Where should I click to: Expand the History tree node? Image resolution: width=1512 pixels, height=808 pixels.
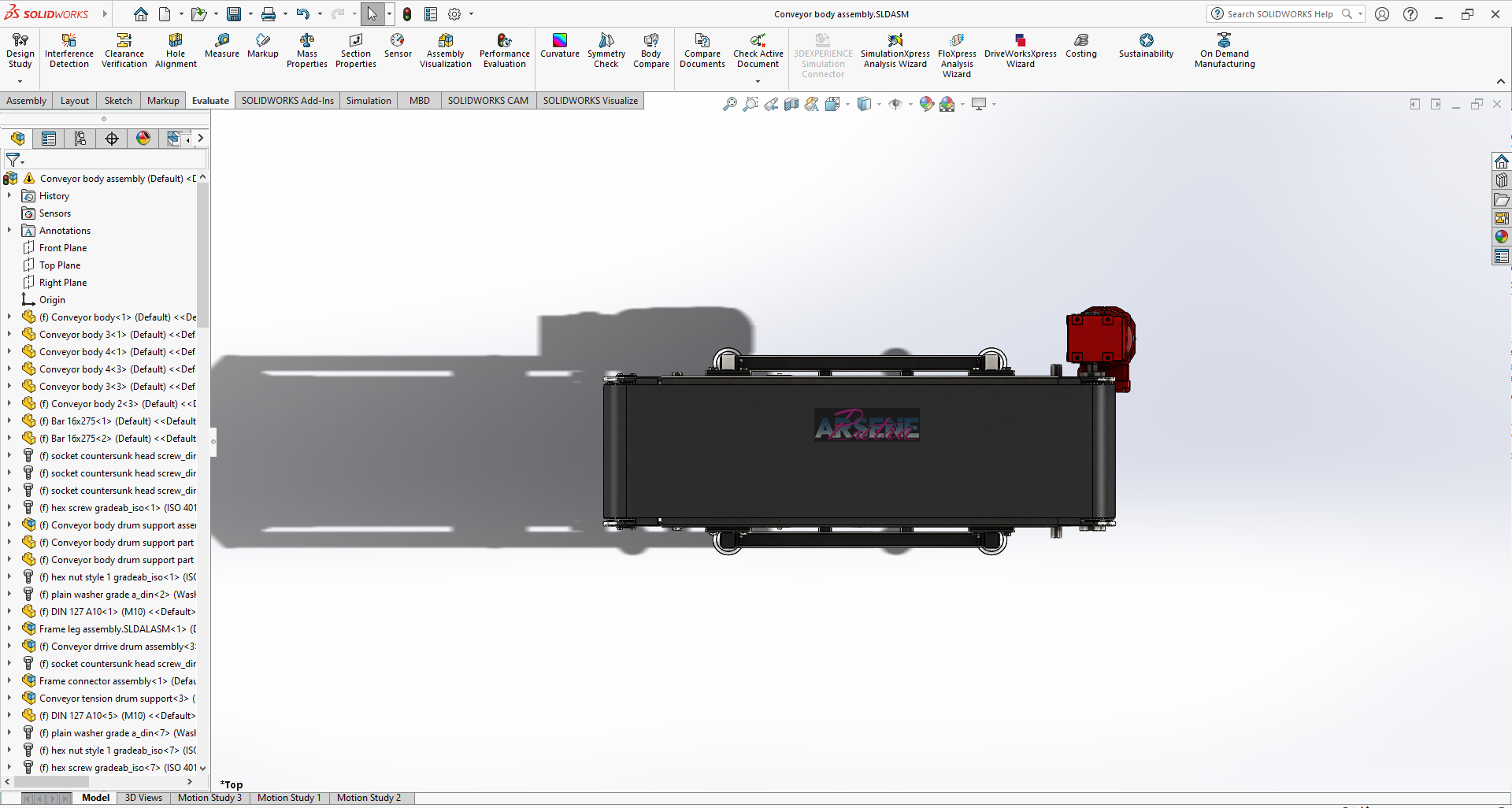click(9, 196)
